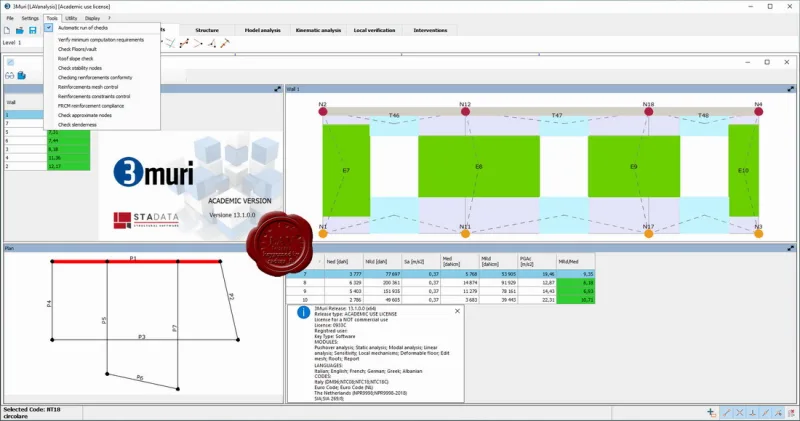The image size is (800, 421).
Task: Click the light blue edit icon above the glasses
Action: click(10, 62)
